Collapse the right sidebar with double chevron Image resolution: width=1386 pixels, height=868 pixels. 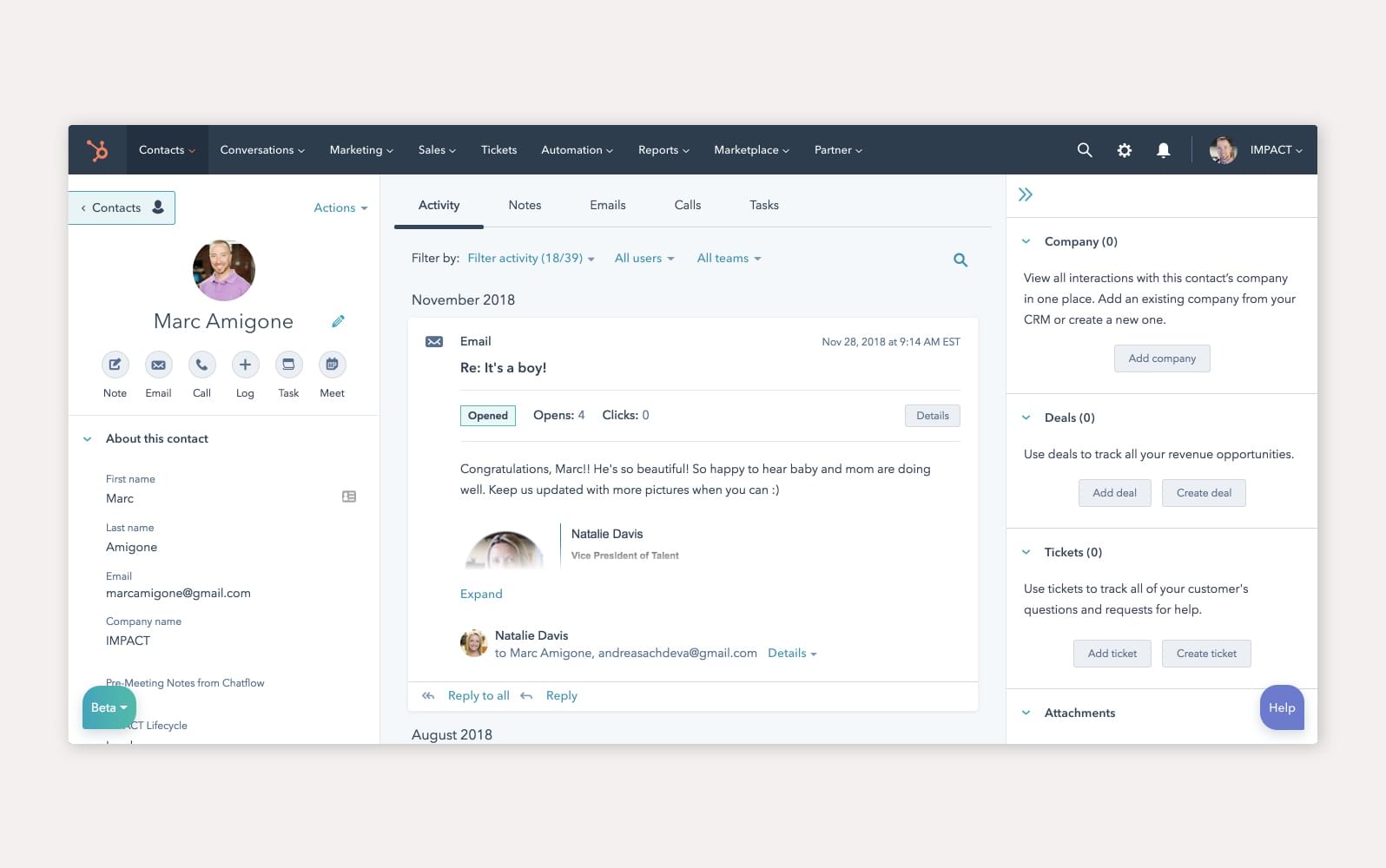tap(1026, 194)
